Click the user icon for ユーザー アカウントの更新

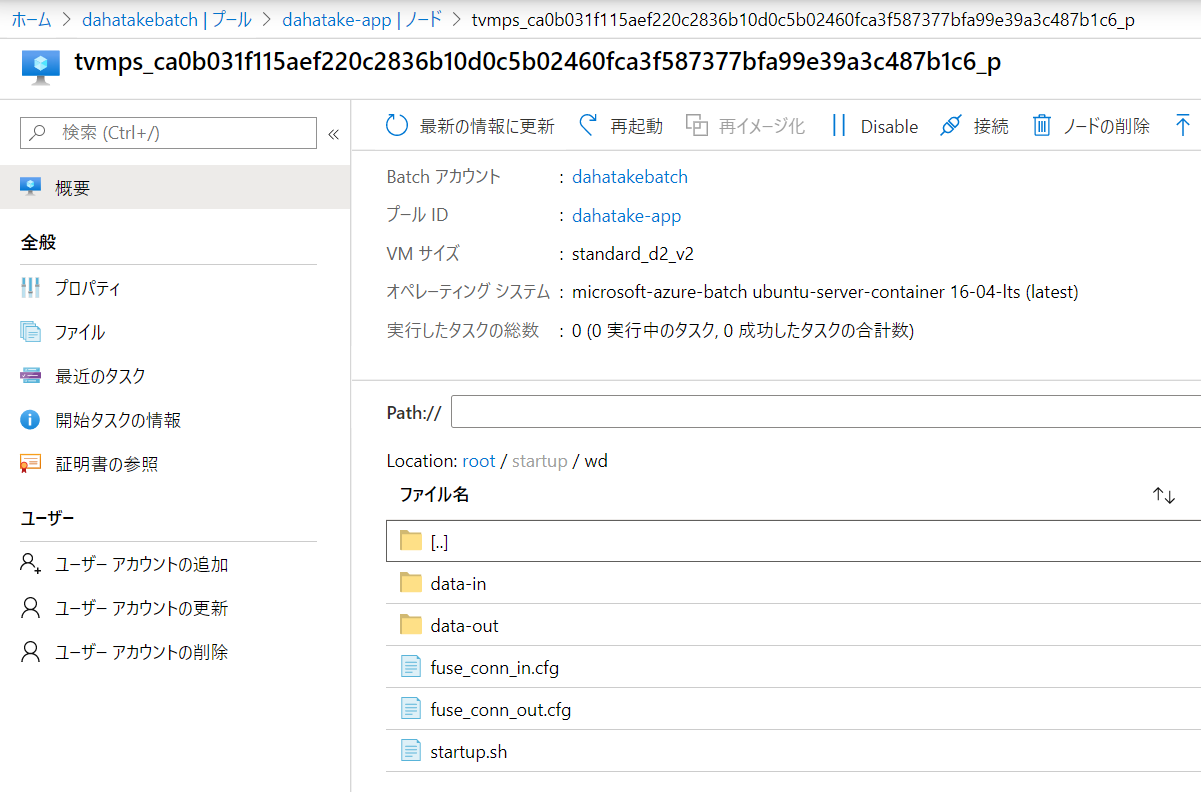click(x=31, y=608)
